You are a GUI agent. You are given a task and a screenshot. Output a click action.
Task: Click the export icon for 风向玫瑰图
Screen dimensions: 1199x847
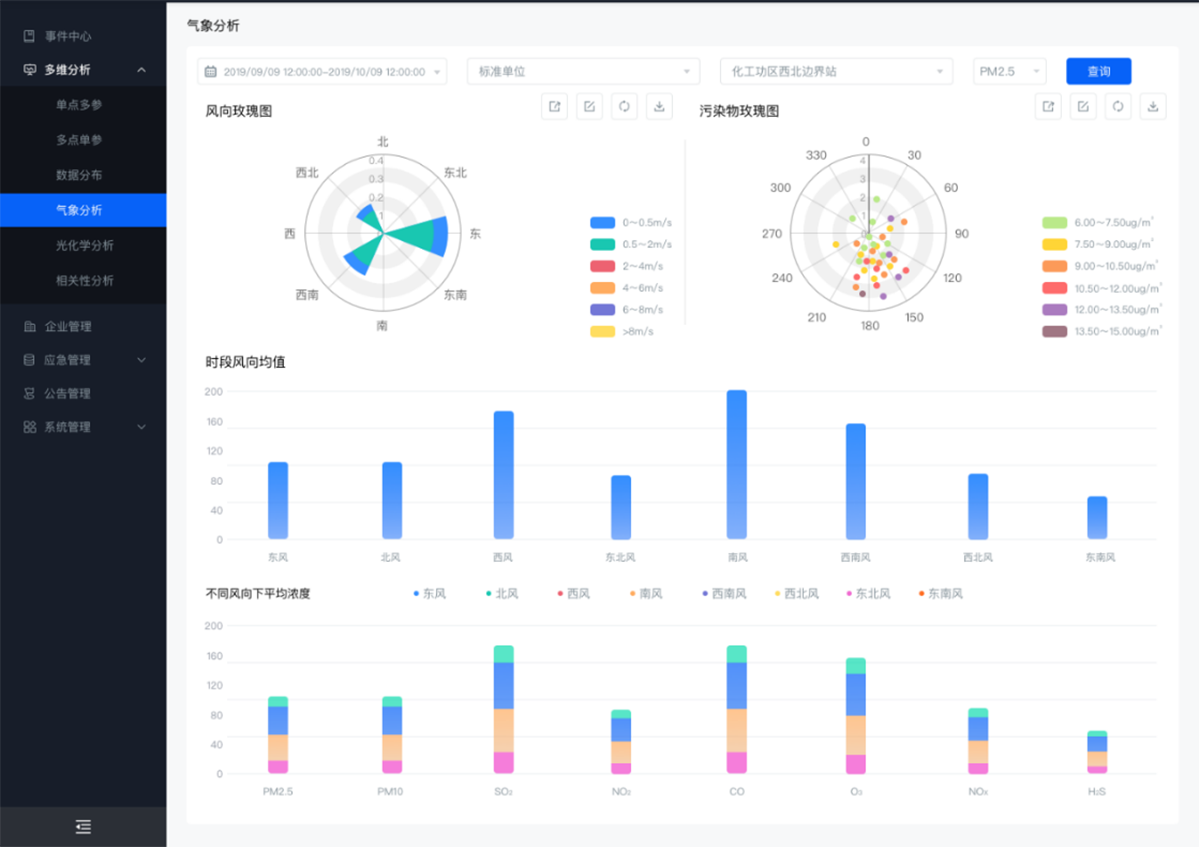click(554, 107)
